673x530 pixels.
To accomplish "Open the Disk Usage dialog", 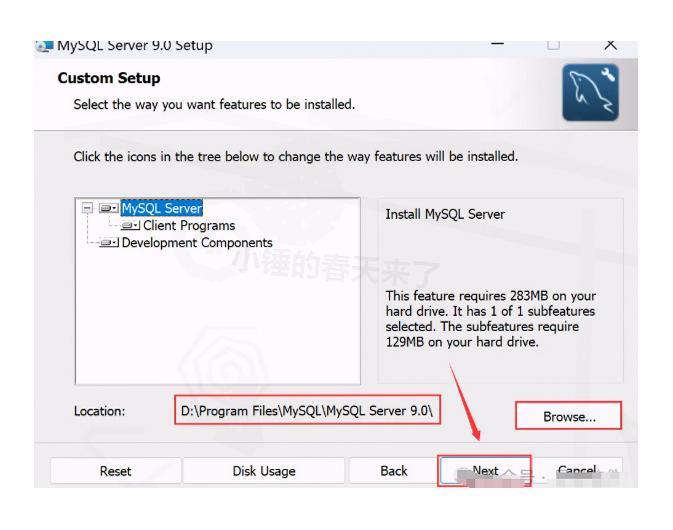I will coord(265,471).
